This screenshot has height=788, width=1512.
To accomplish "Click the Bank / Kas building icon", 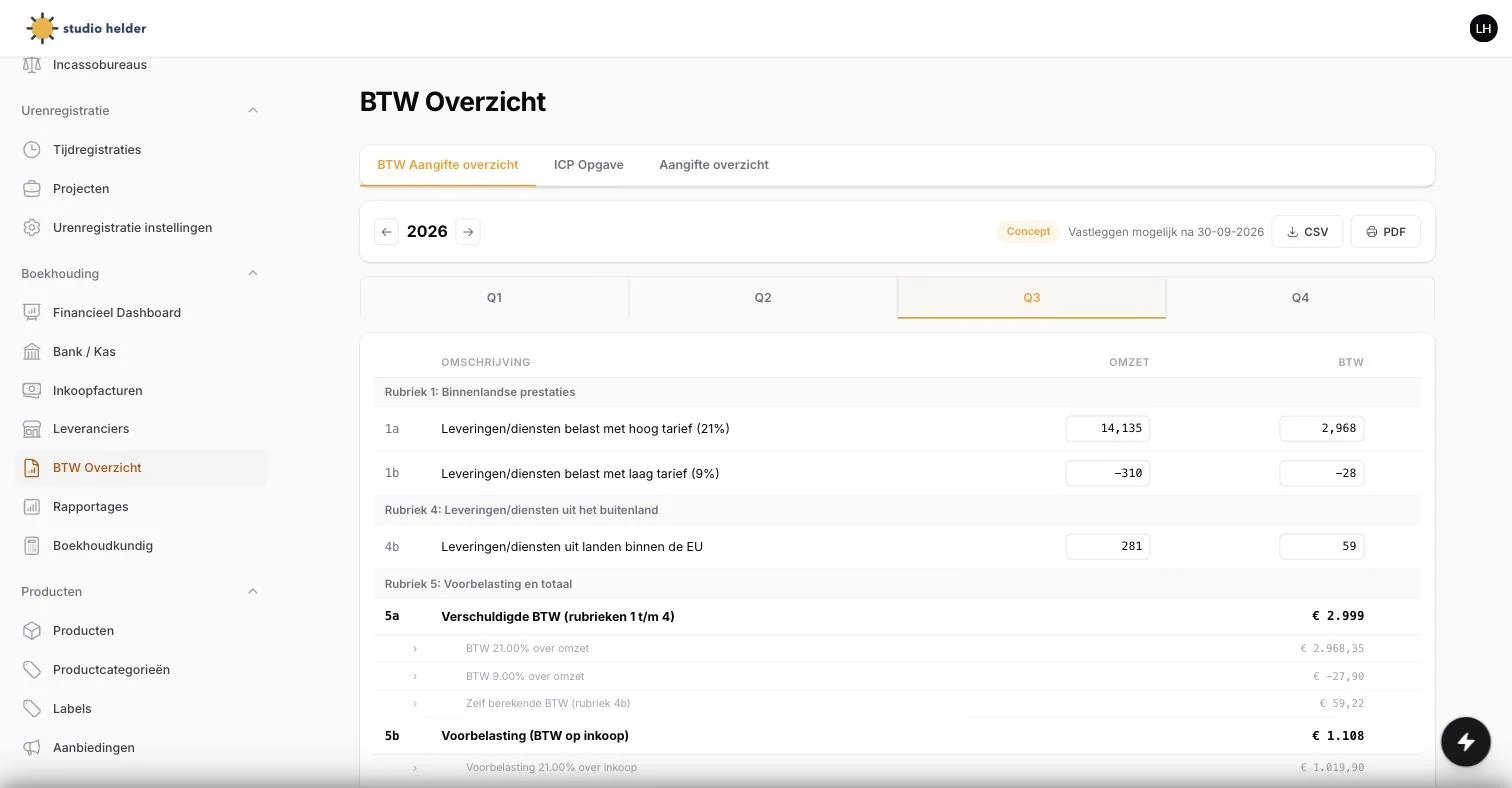I will (x=32, y=352).
